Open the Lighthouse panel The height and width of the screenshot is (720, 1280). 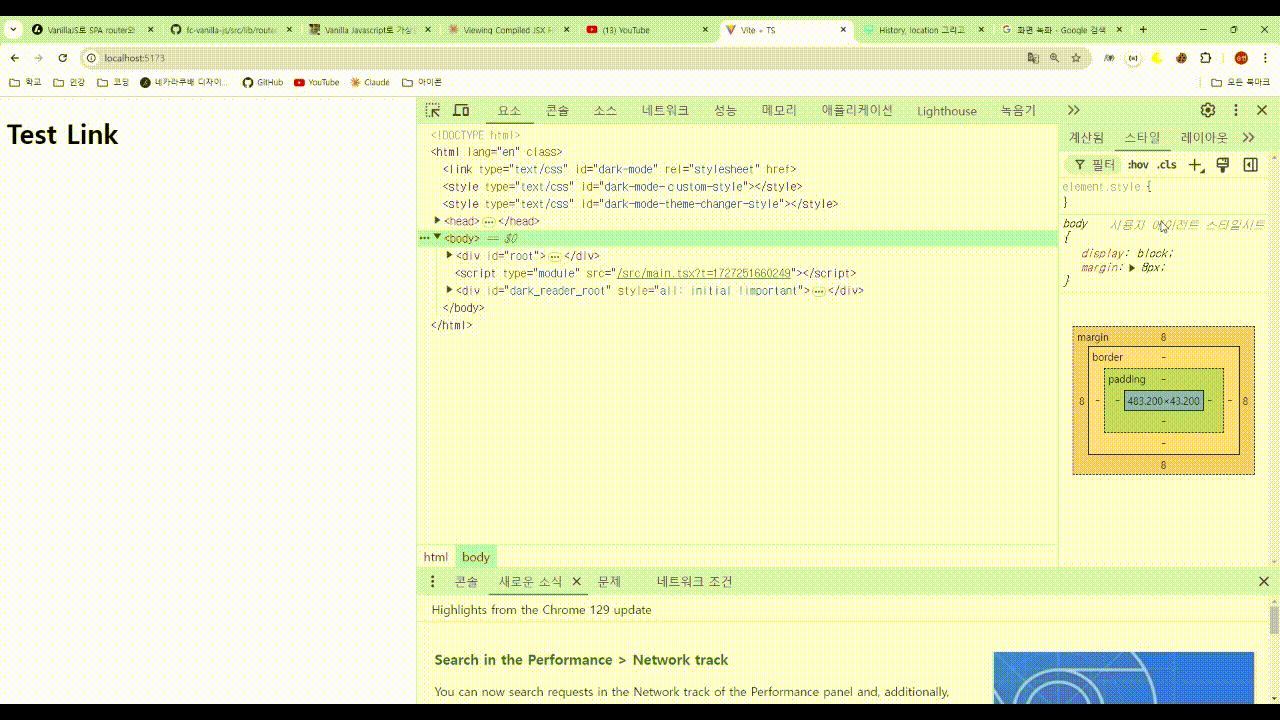(945, 110)
